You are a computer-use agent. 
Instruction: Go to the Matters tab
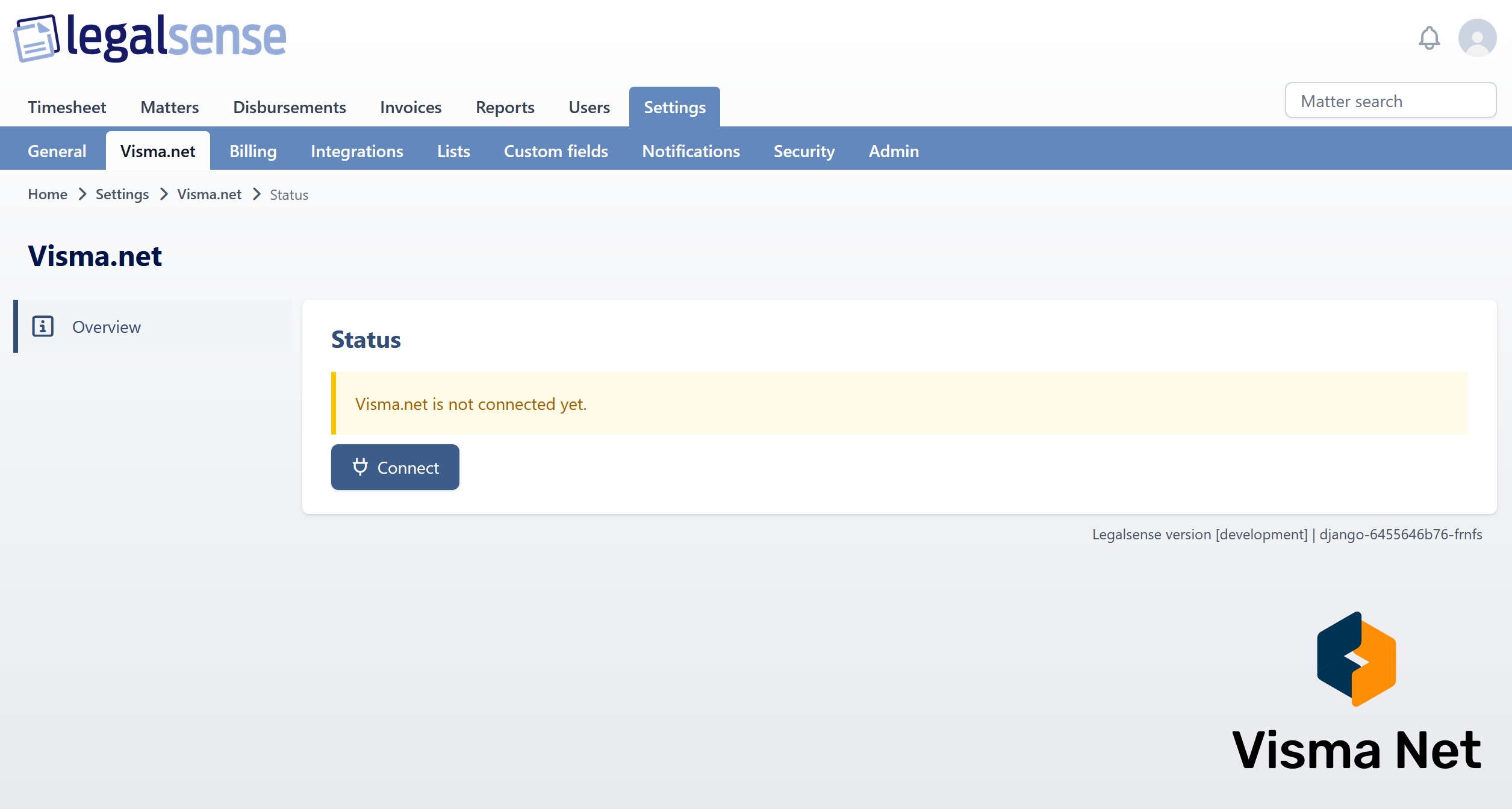coord(170,107)
